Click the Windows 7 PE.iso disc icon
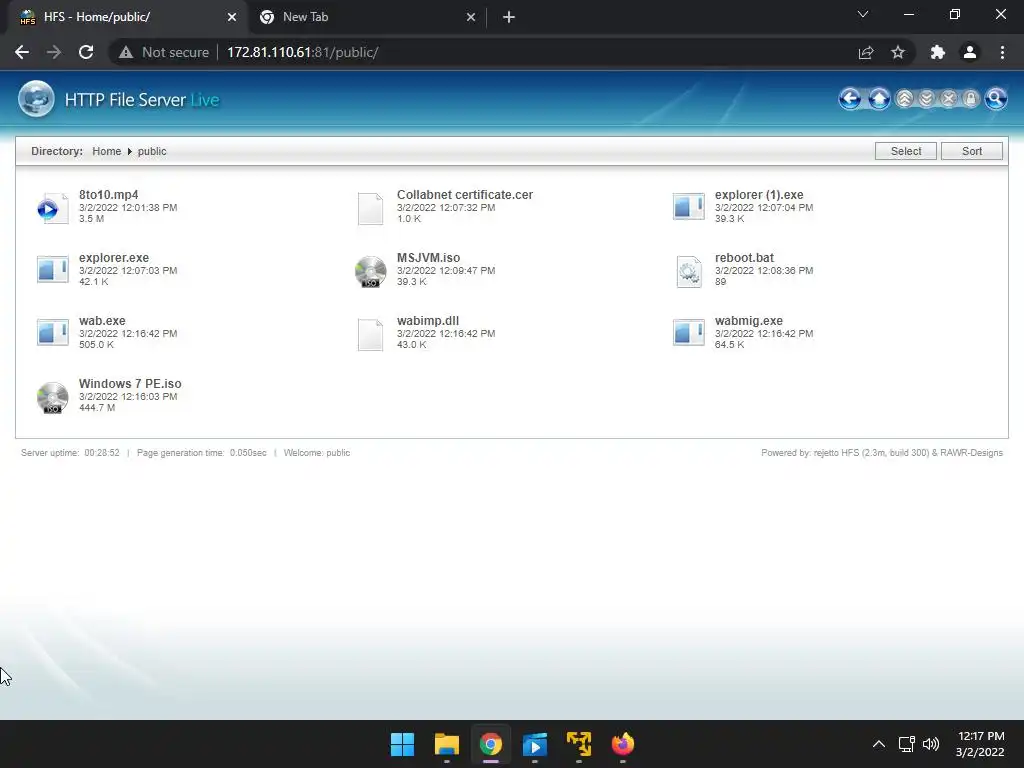 (52, 398)
